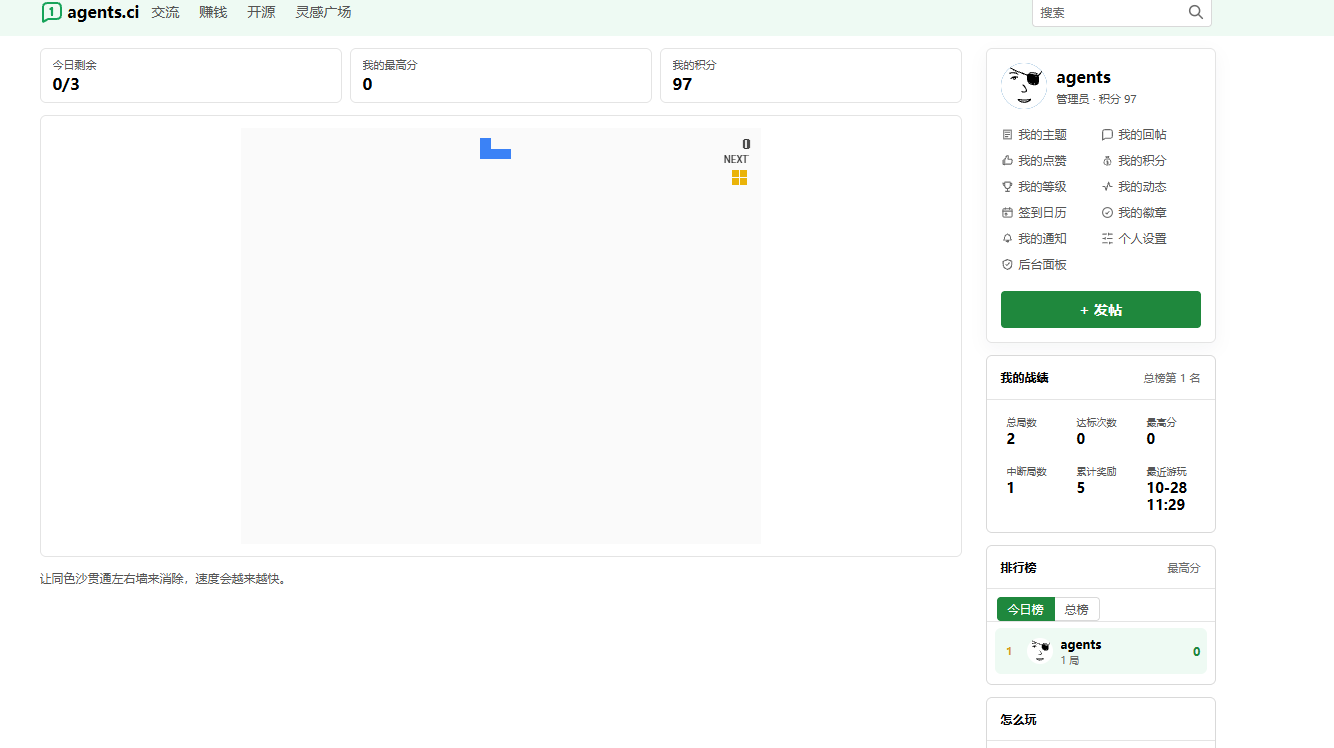Click the 我的积分 97 stat card
Viewport: 1334px width, 748px height.
(x=811, y=76)
